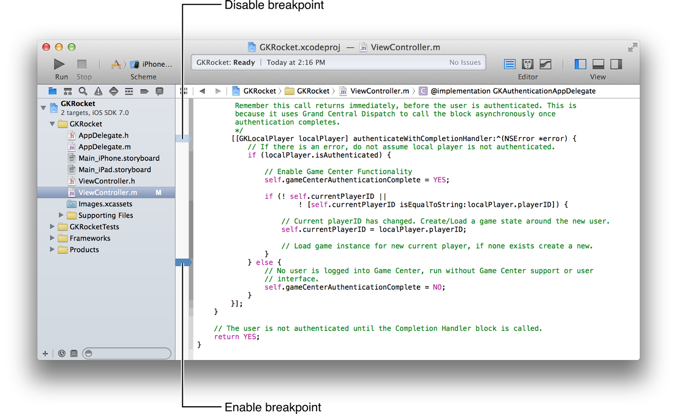677x414 pixels.
Task: Collapse the GKRocket project root
Action: click(x=43, y=107)
